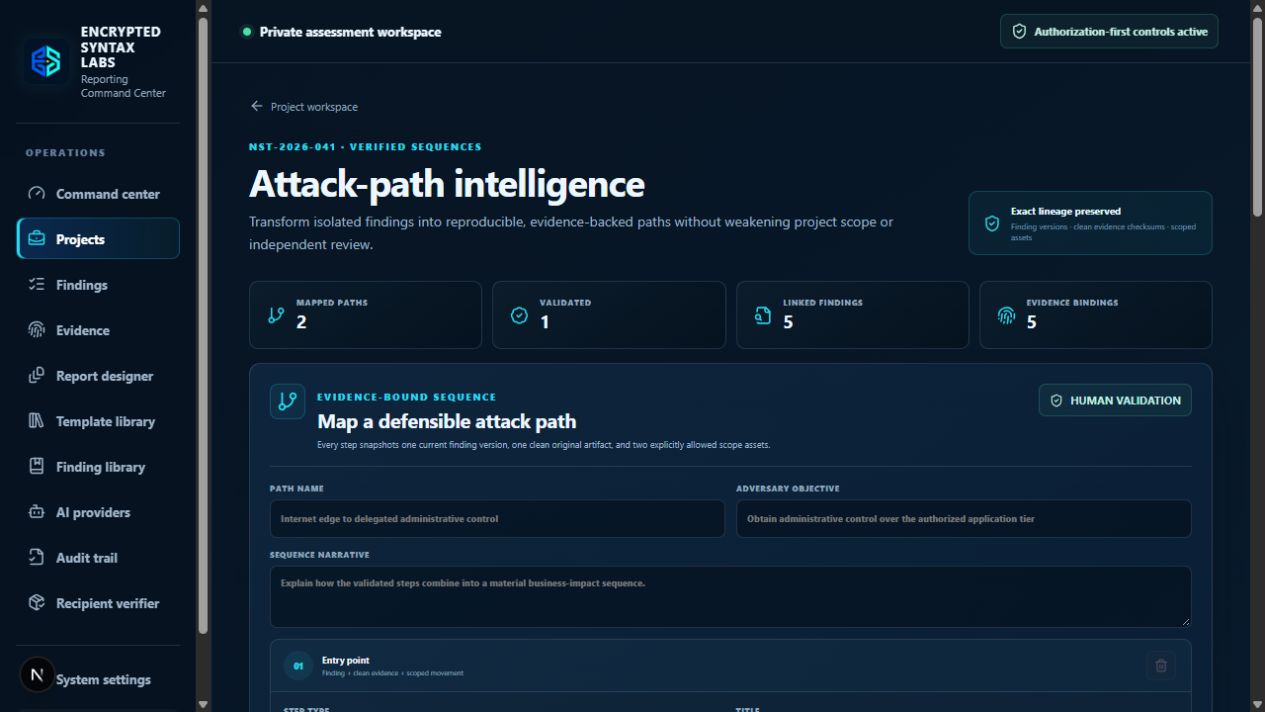The image size is (1265, 712).
Task: Open Template library in sidebar
Action: pyautogui.click(x=98, y=421)
